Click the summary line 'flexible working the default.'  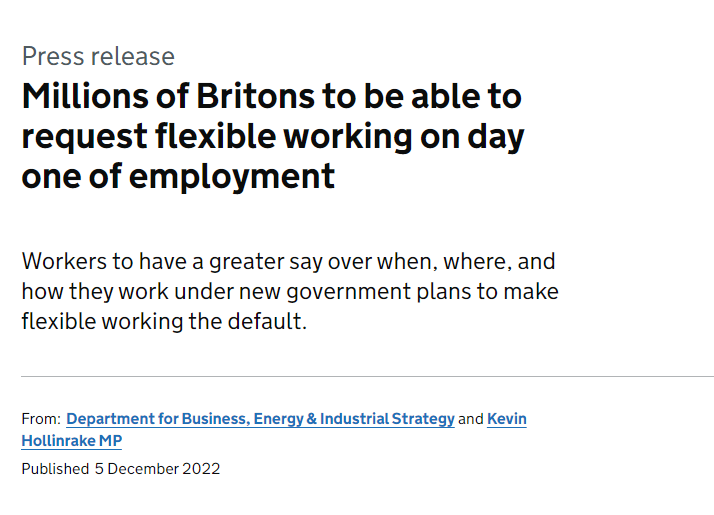pyautogui.click(x=164, y=321)
